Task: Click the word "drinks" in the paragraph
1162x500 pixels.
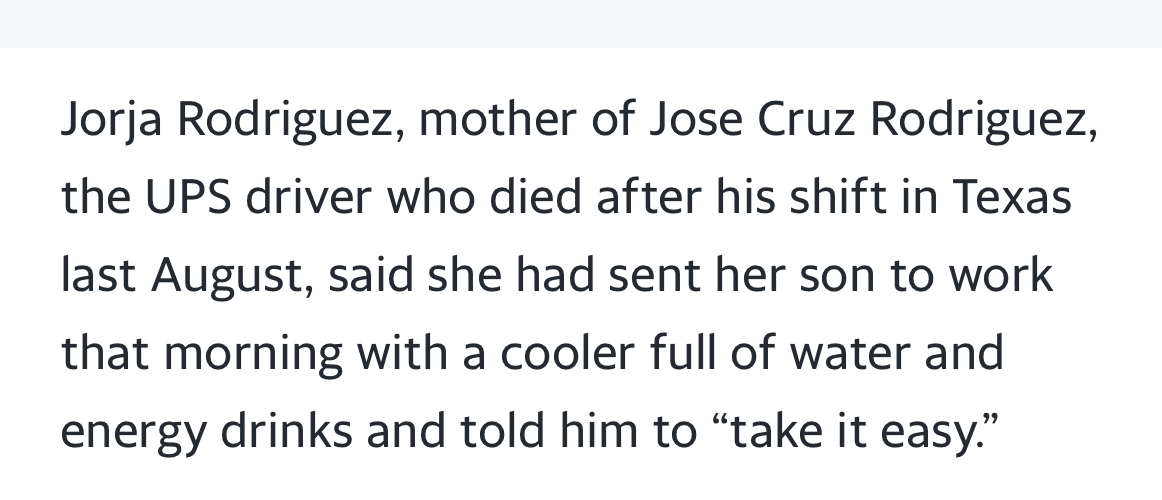Action: tap(287, 431)
